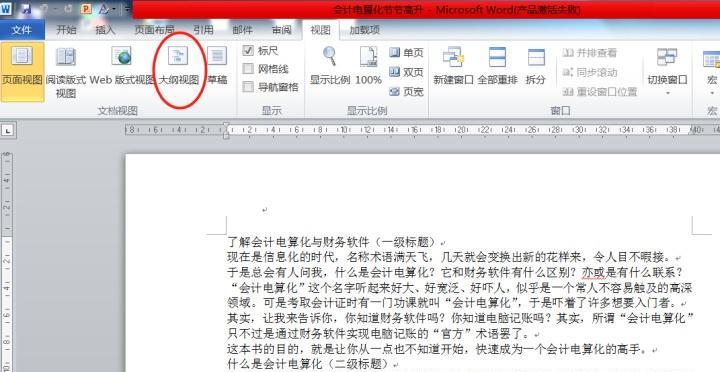Switch to Web 版式视图
The width and height of the screenshot is (720, 372).
[122, 67]
